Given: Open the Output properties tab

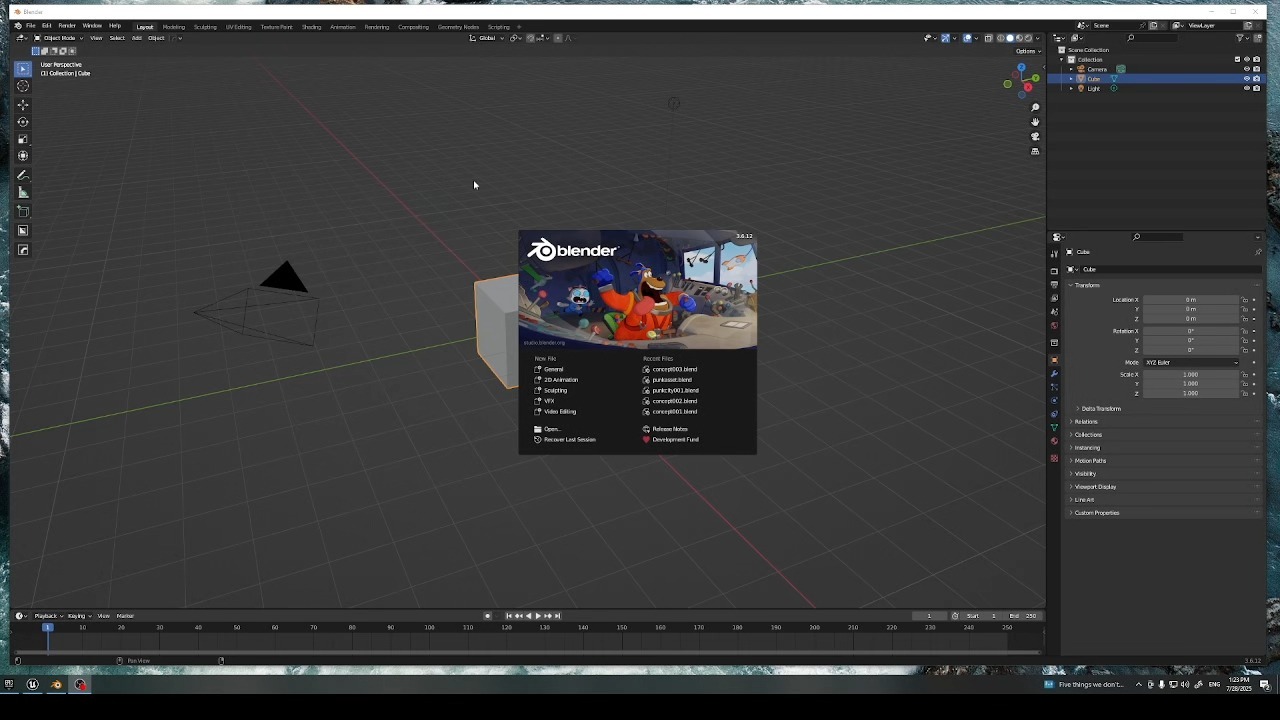Looking at the screenshot, I should pos(1054,285).
